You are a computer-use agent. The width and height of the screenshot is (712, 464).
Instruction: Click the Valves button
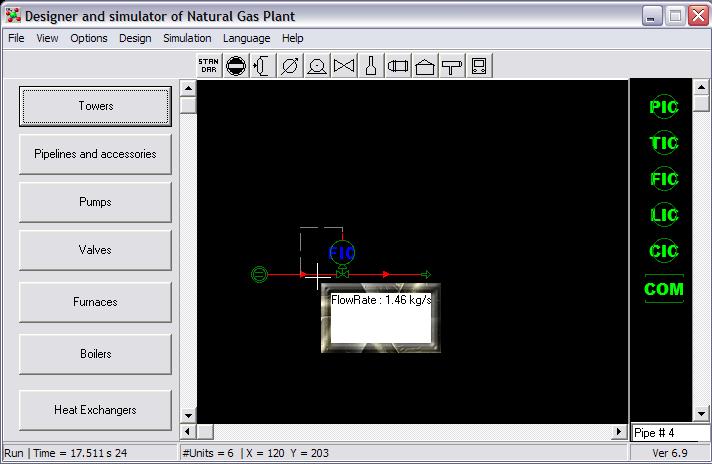point(95,250)
